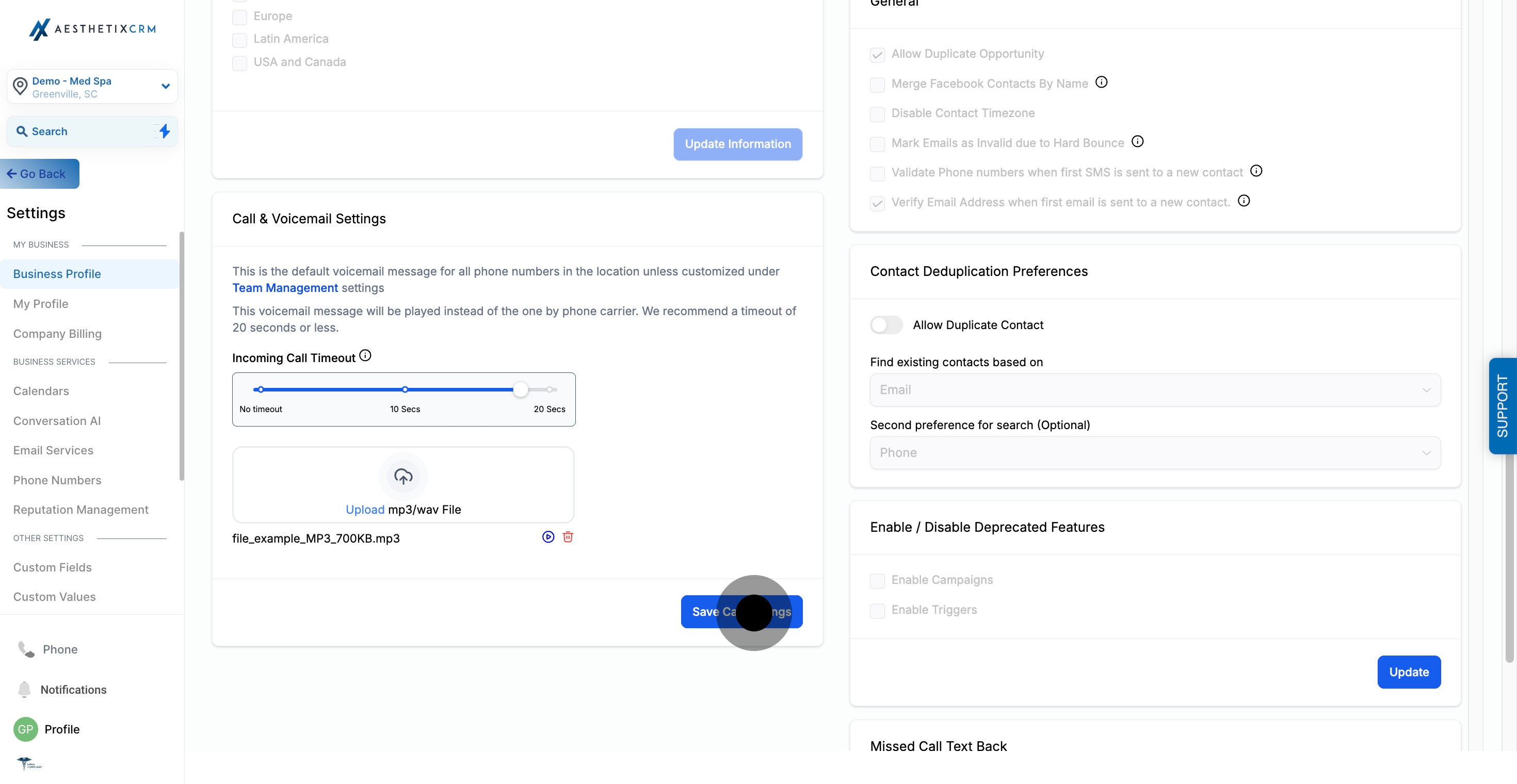Click the GP profile avatar
Viewport: 1517px width, 784px height.
tap(25, 729)
